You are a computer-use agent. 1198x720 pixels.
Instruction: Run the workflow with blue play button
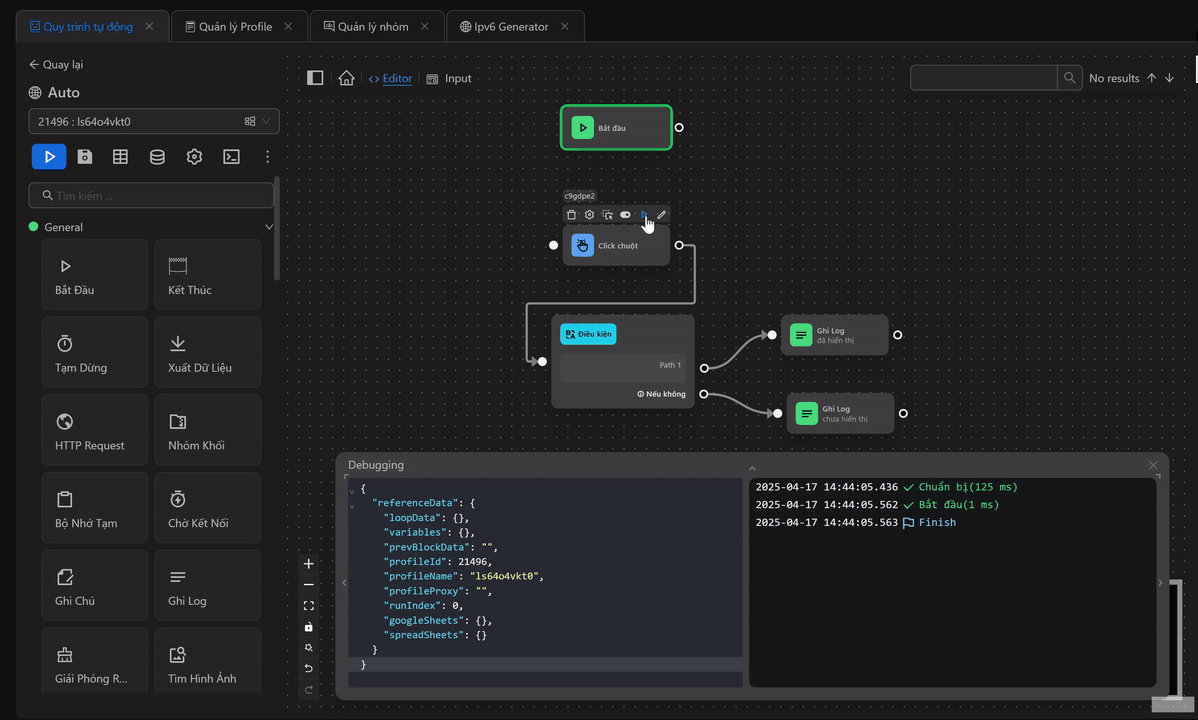pos(49,157)
